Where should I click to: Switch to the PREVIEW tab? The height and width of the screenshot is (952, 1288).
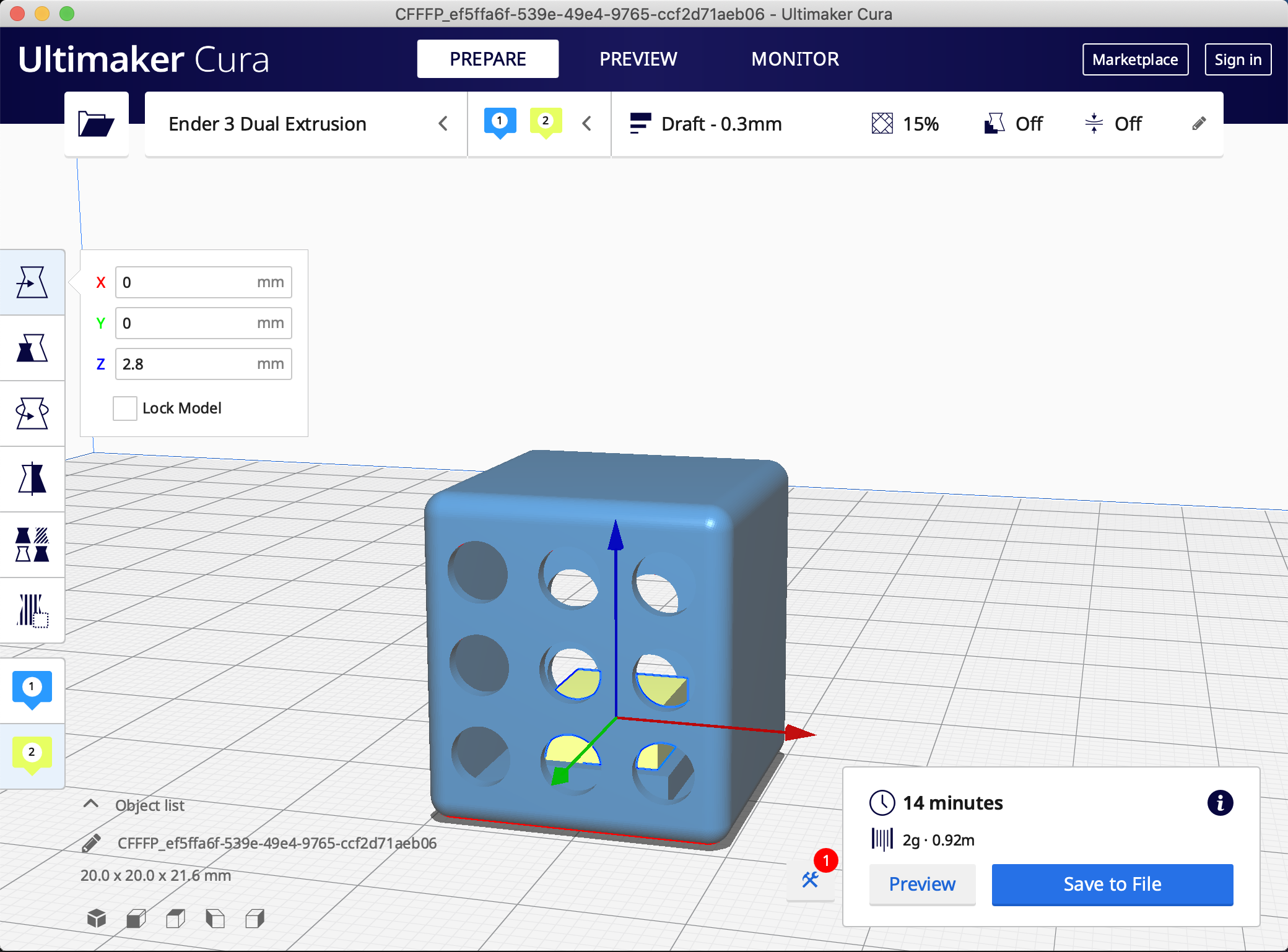(638, 59)
